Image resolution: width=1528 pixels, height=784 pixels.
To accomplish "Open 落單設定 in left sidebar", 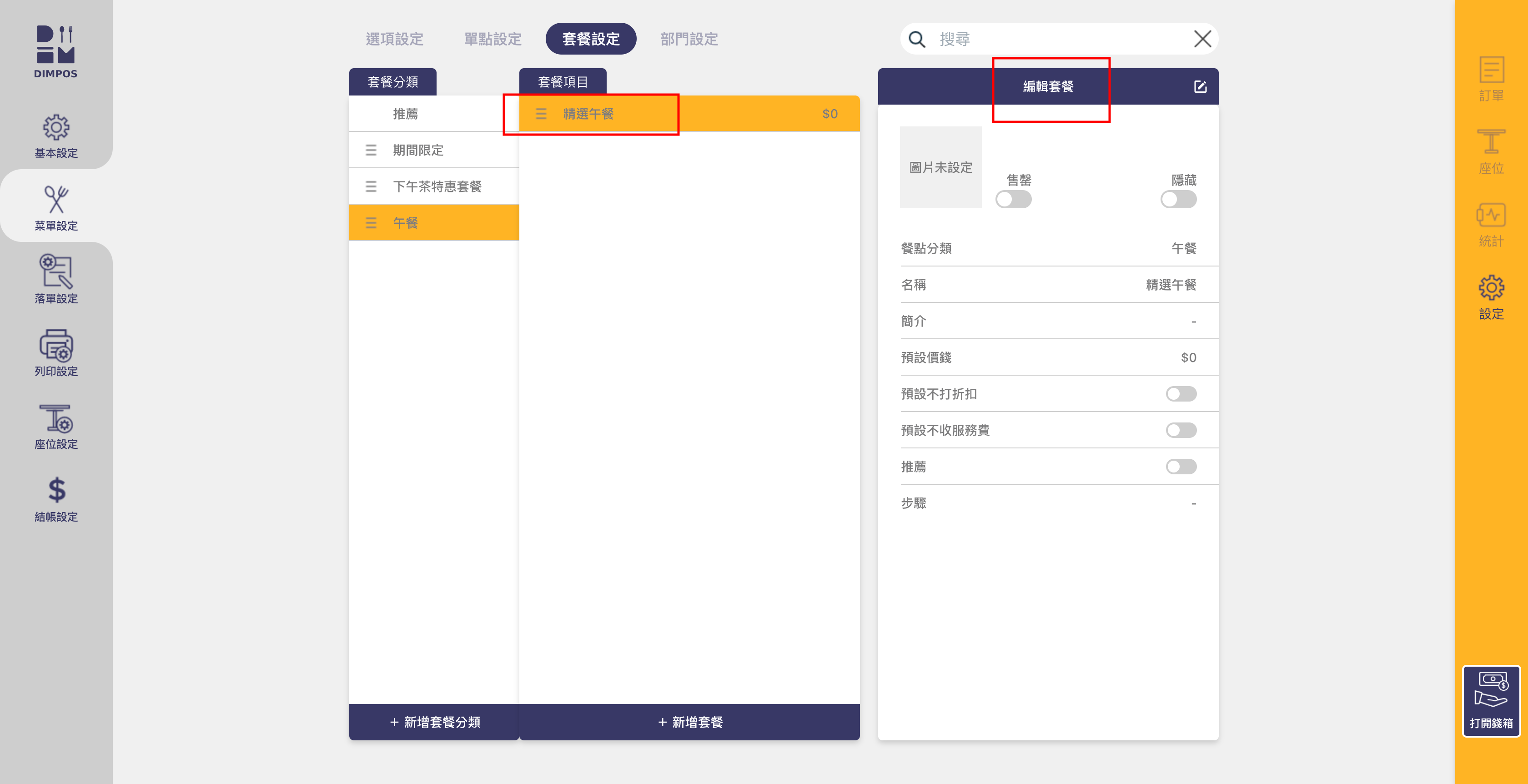I will (56, 279).
